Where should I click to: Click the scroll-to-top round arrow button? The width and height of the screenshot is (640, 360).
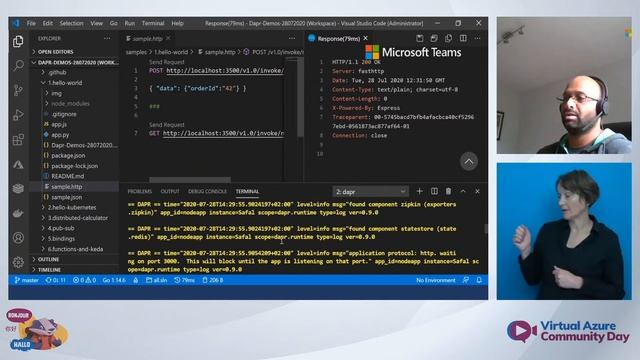pos(469,161)
